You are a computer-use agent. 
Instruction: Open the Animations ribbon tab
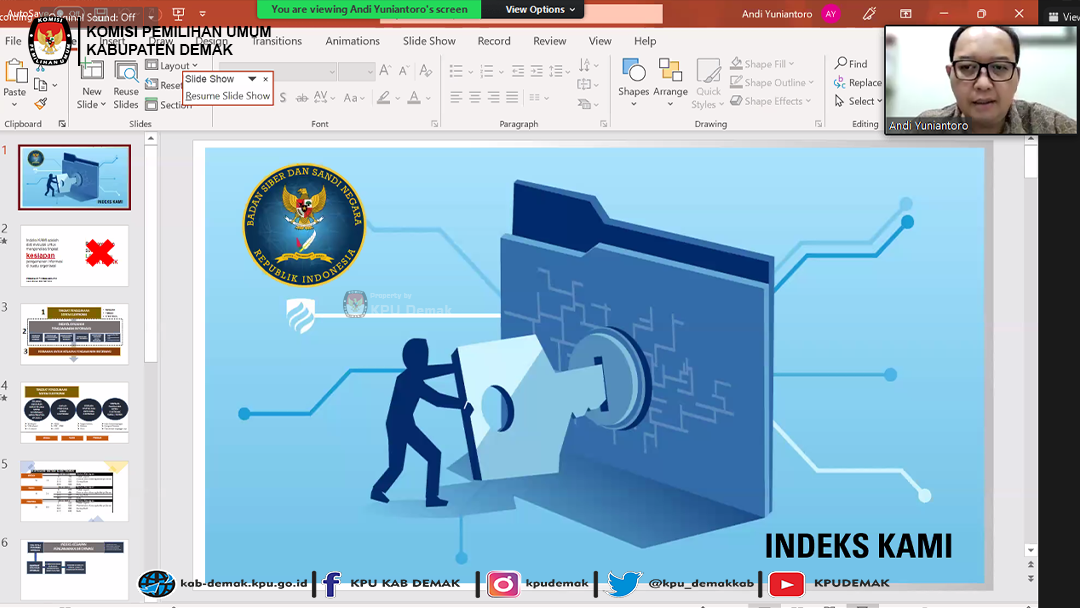(x=352, y=41)
